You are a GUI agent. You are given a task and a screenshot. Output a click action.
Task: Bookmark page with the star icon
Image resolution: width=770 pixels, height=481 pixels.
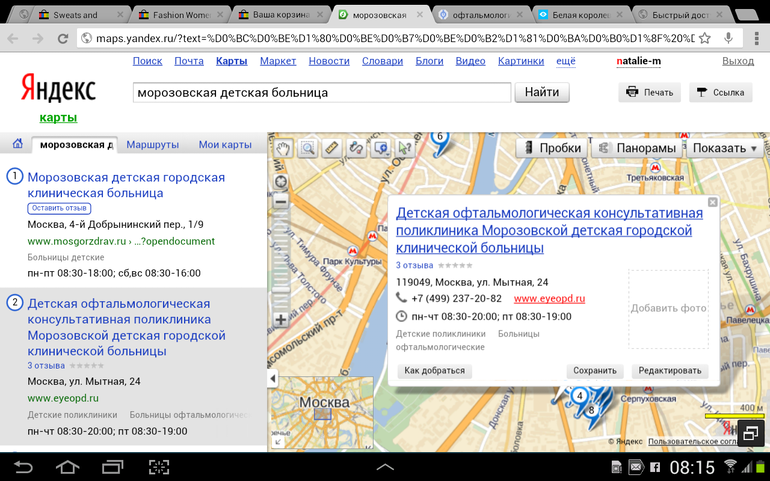click(705, 38)
